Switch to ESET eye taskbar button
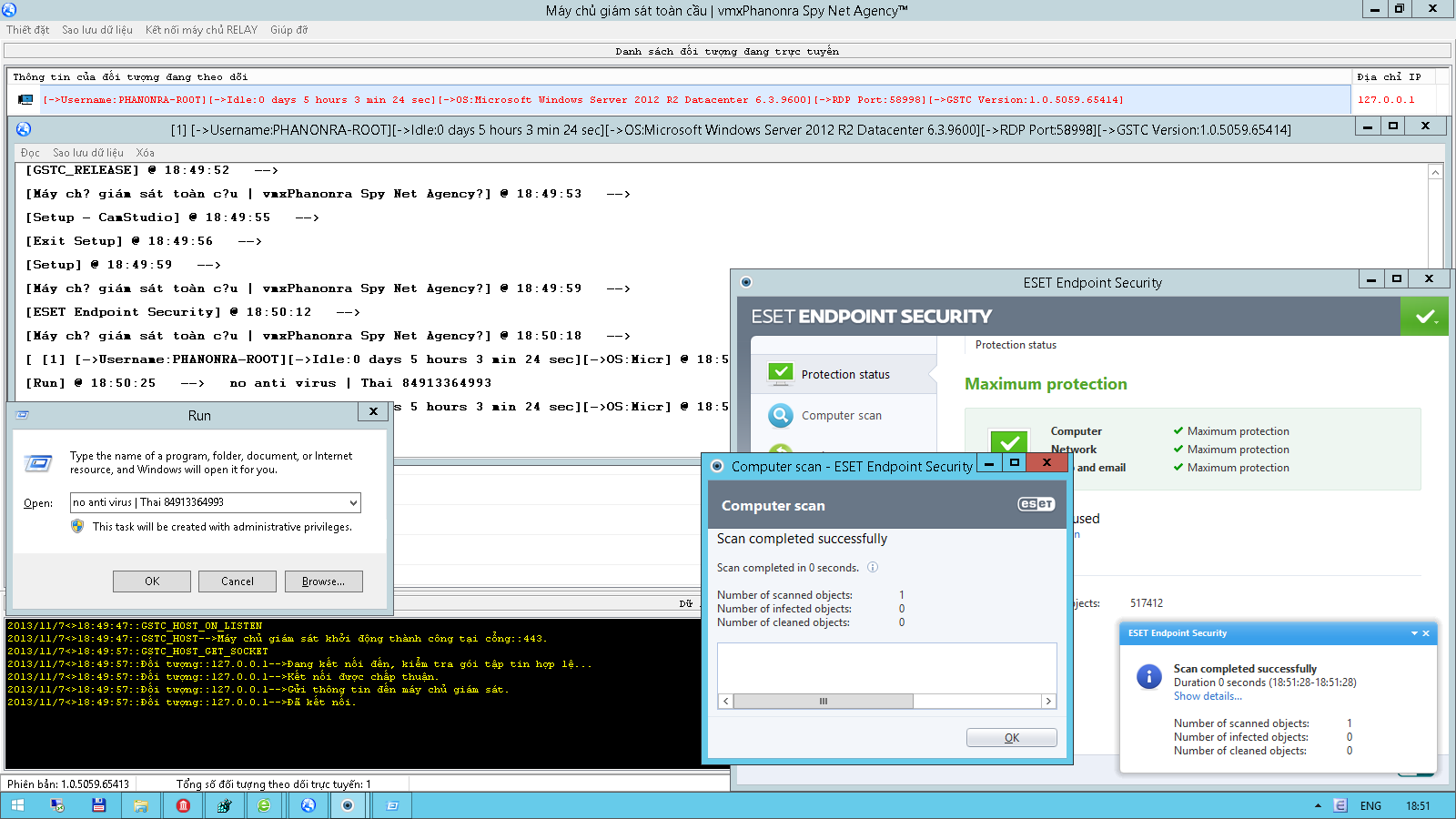The image size is (1456, 819). [348, 805]
